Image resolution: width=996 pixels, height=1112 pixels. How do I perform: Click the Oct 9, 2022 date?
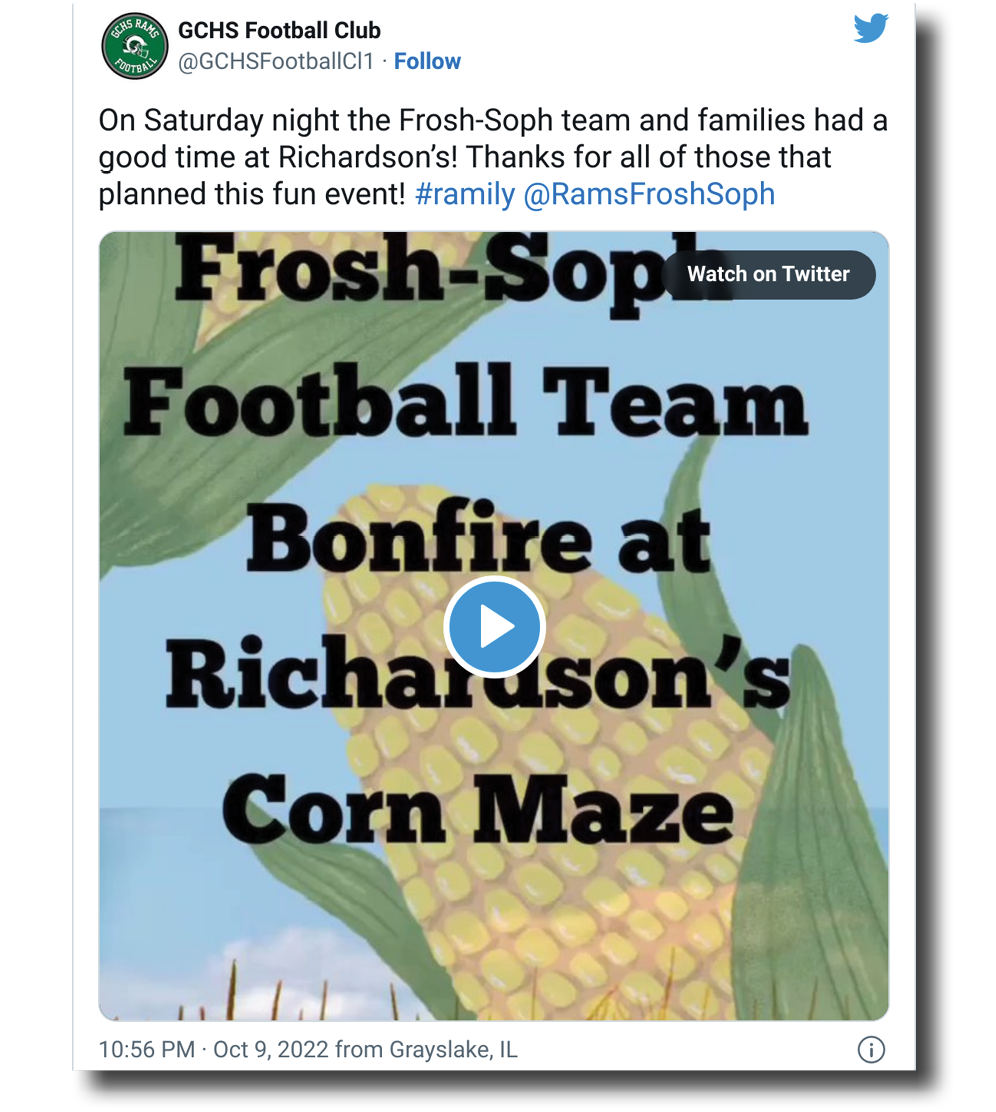(x=271, y=1051)
